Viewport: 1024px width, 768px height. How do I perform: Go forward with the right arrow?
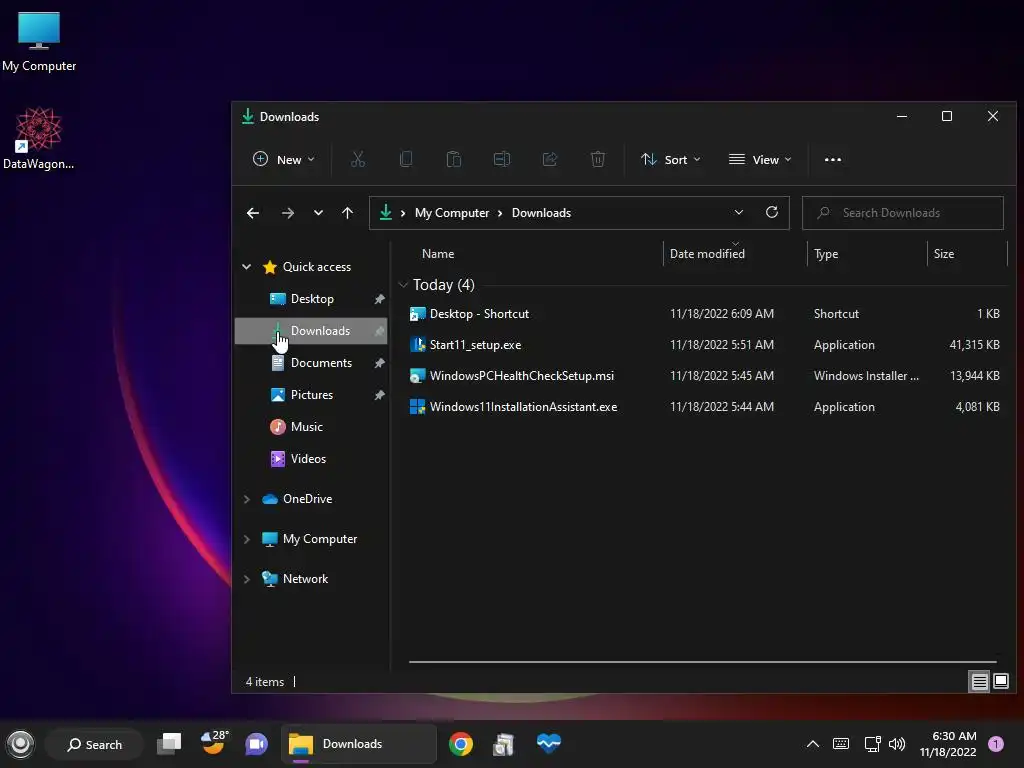pos(287,213)
